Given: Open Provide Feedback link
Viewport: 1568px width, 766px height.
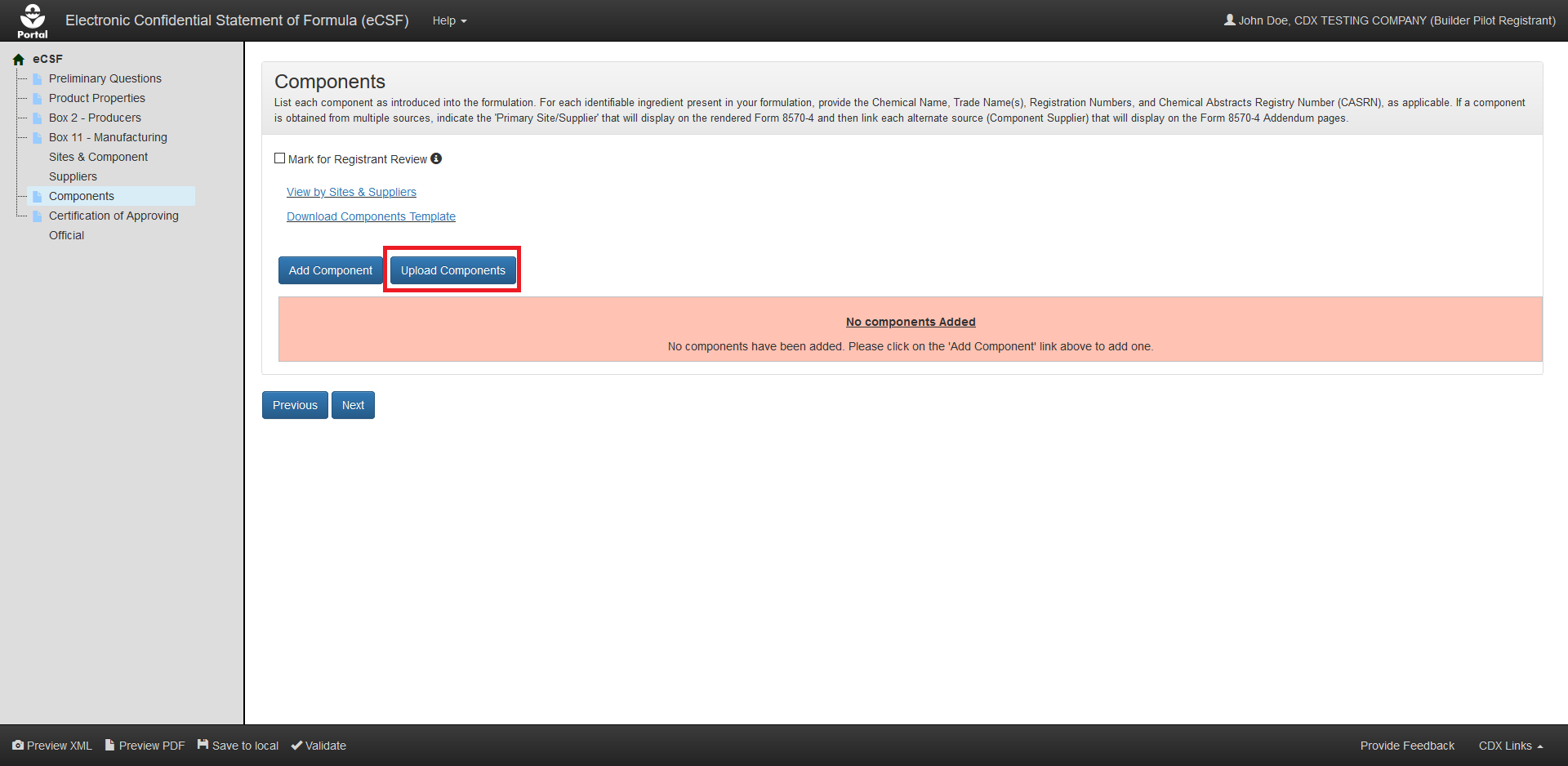Looking at the screenshot, I should click(1407, 746).
